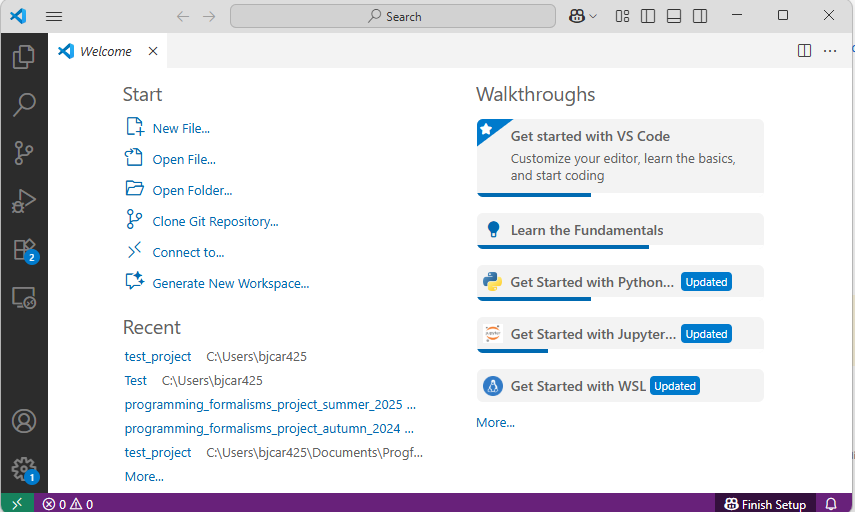The height and width of the screenshot is (512, 855).
Task: Open the Run and Debug view
Action: [24, 201]
